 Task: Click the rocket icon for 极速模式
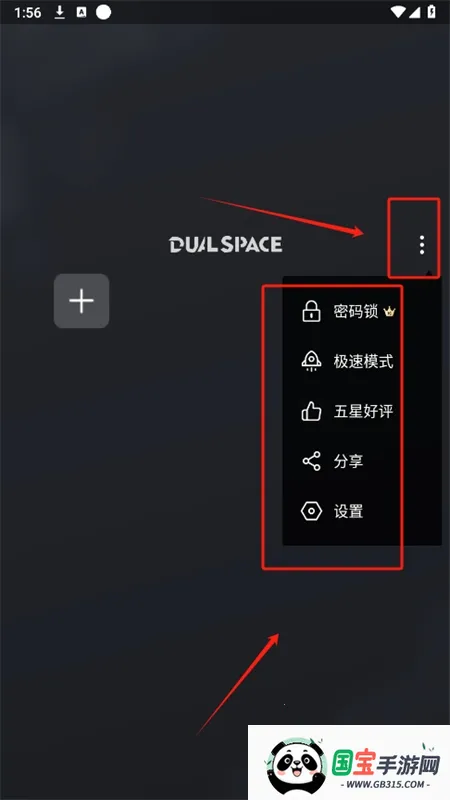pos(311,361)
